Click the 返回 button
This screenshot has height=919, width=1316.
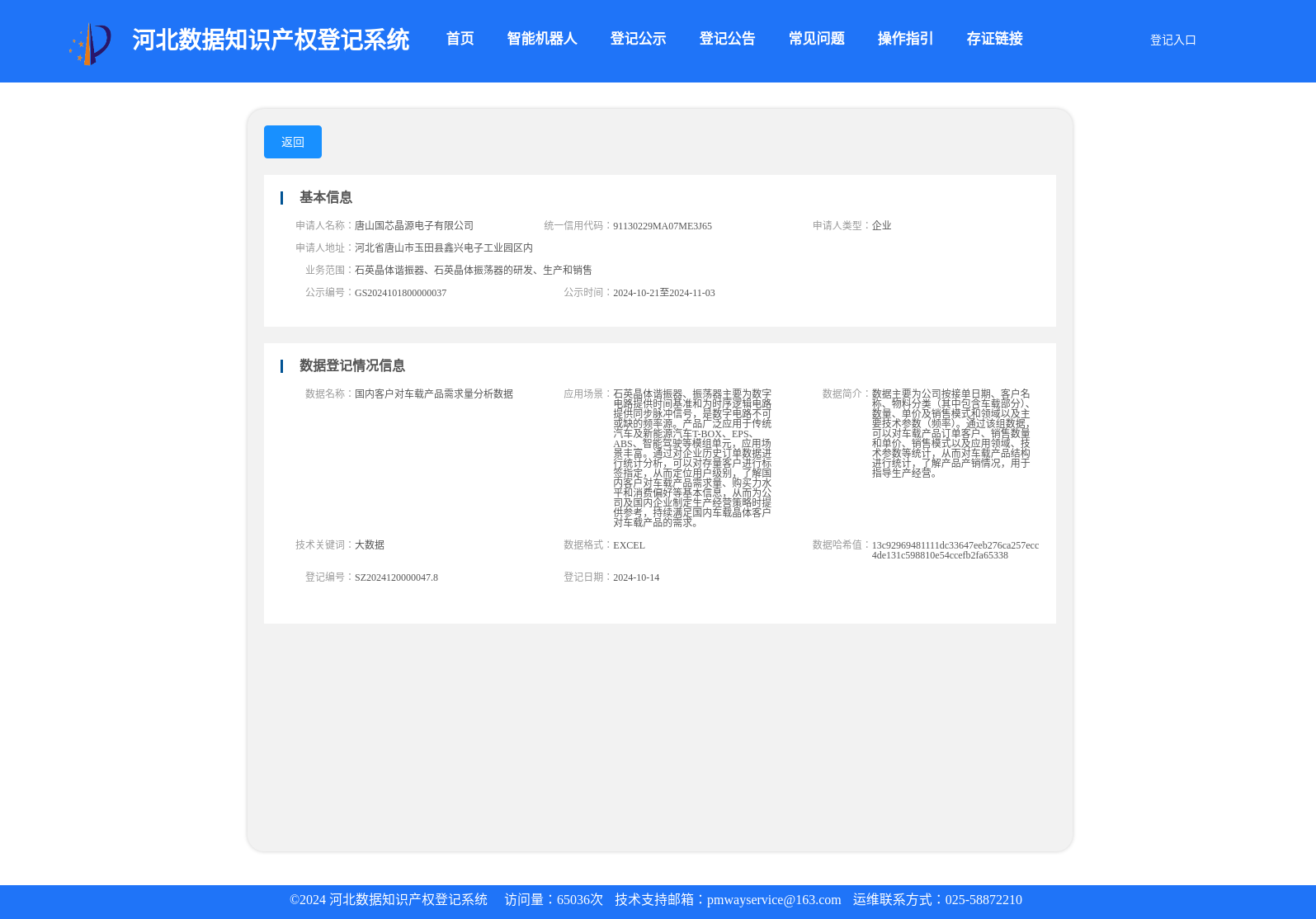(293, 142)
